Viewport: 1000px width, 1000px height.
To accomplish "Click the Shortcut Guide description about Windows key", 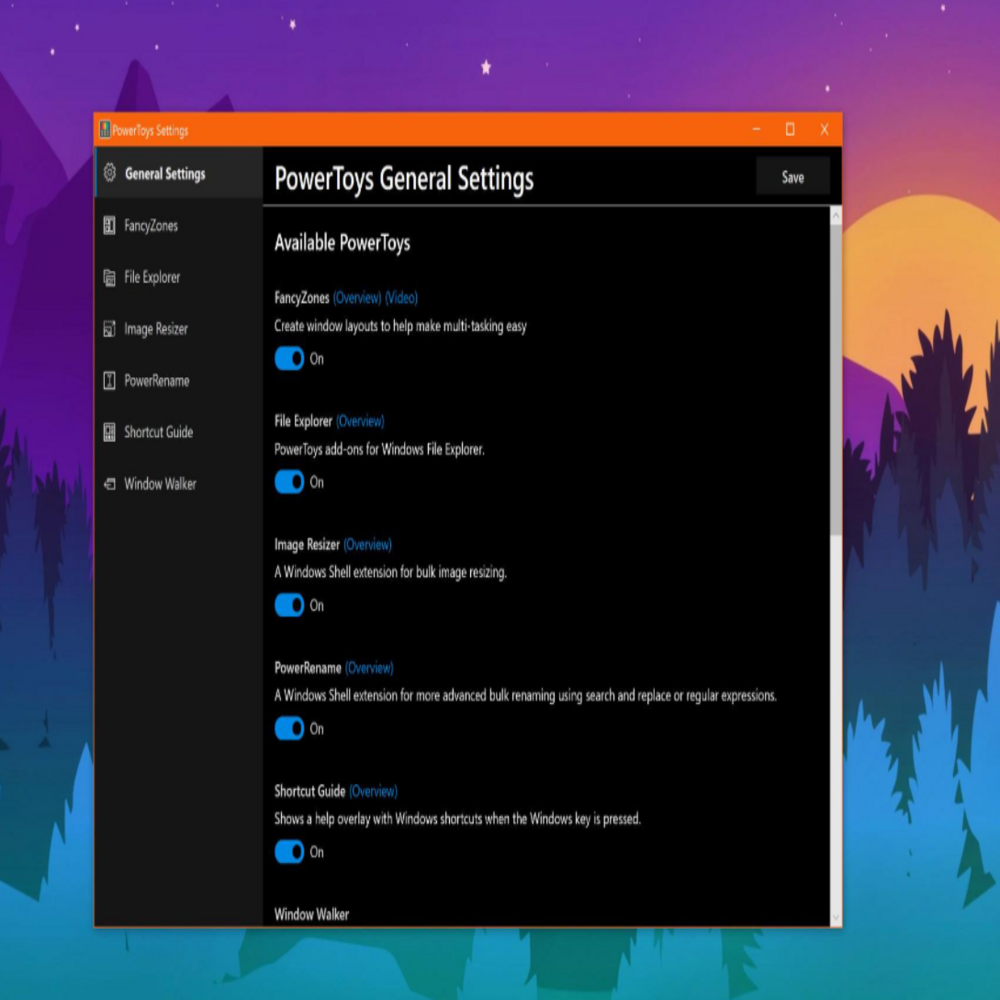I will (457, 819).
